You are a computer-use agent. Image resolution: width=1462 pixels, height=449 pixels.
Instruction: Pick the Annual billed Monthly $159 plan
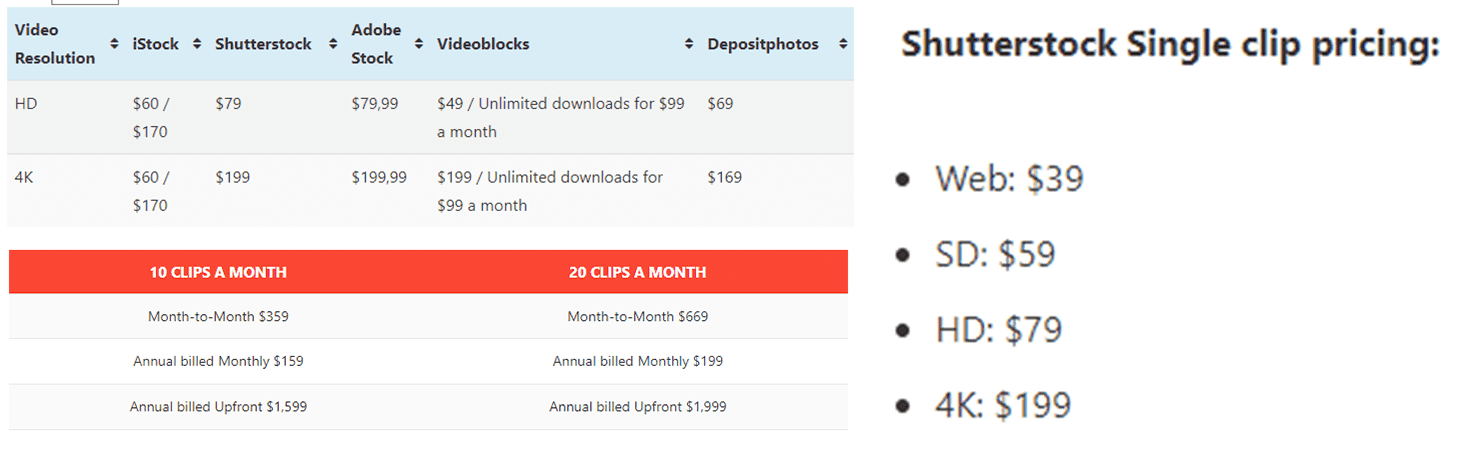click(x=218, y=361)
